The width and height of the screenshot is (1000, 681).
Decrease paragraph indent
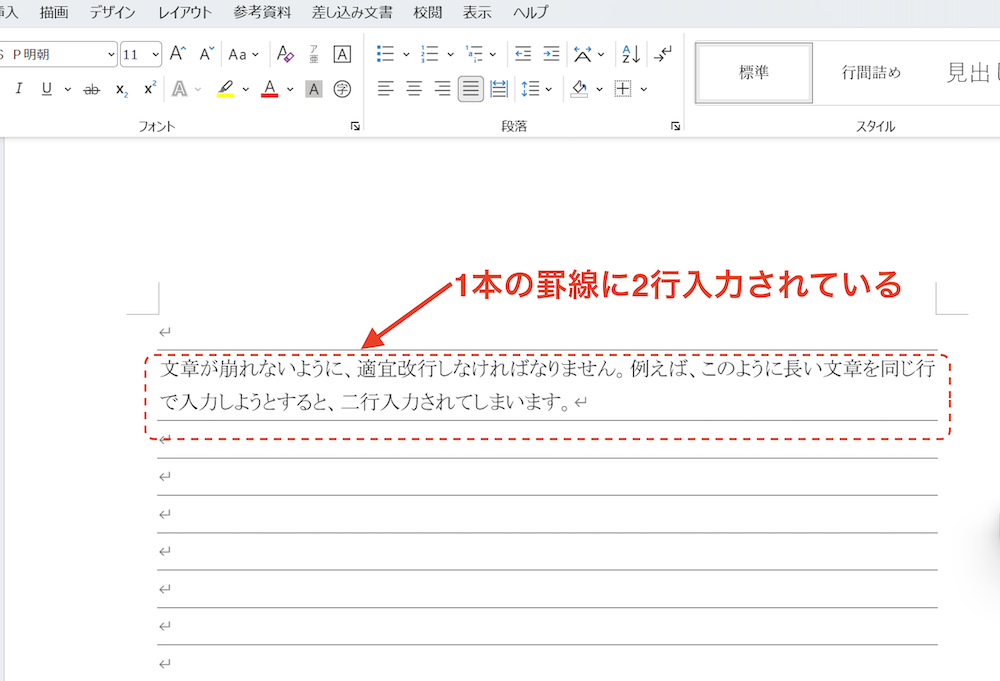coord(523,54)
